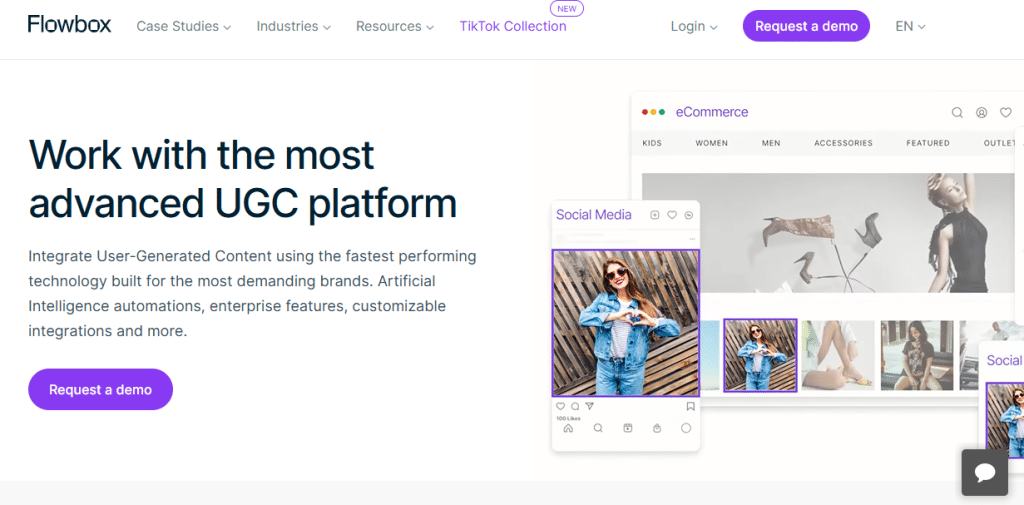
Task: Click the TikTok Collection link
Action: tap(513, 26)
